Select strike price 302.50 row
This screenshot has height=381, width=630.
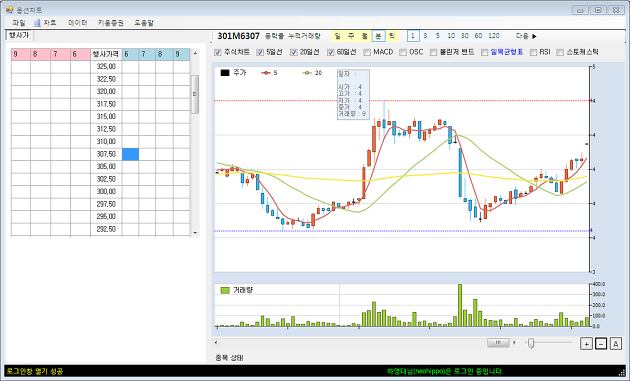(106, 179)
